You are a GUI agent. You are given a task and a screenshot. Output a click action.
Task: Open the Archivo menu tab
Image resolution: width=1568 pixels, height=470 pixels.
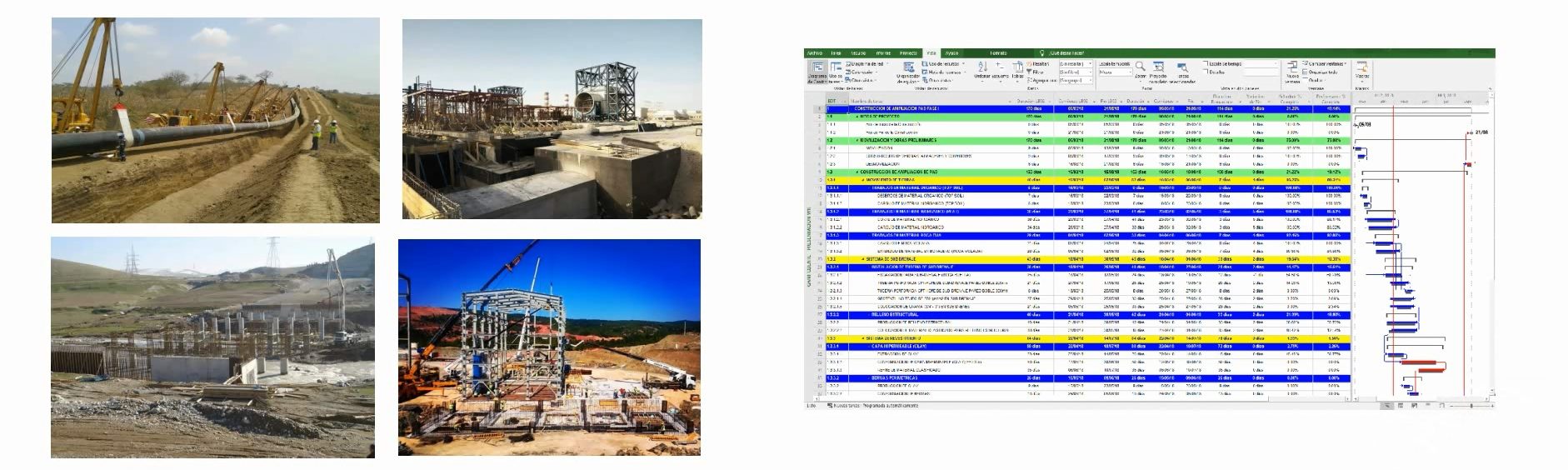(x=814, y=53)
